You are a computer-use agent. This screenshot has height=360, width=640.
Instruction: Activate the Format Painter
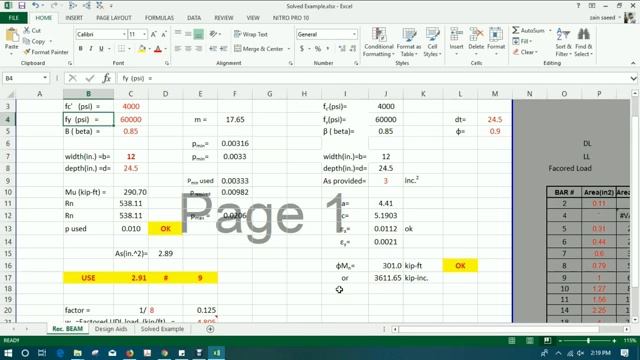[46, 52]
